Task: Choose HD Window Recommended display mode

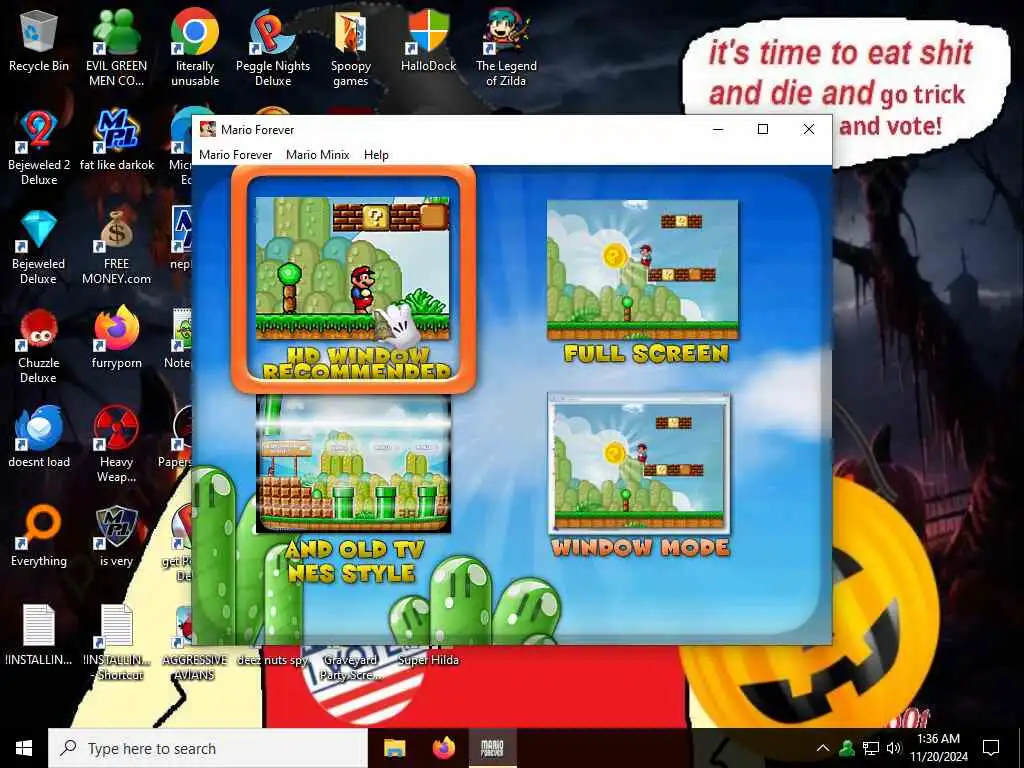Action: (353, 280)
